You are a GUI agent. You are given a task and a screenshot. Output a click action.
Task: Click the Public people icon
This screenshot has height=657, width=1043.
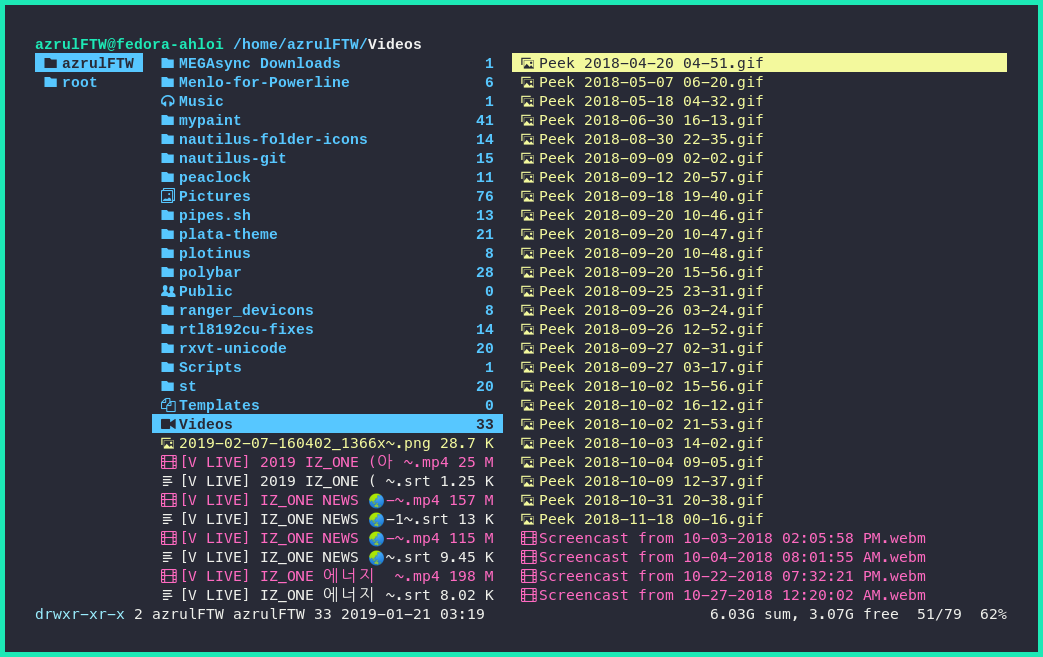pos(168,291)
